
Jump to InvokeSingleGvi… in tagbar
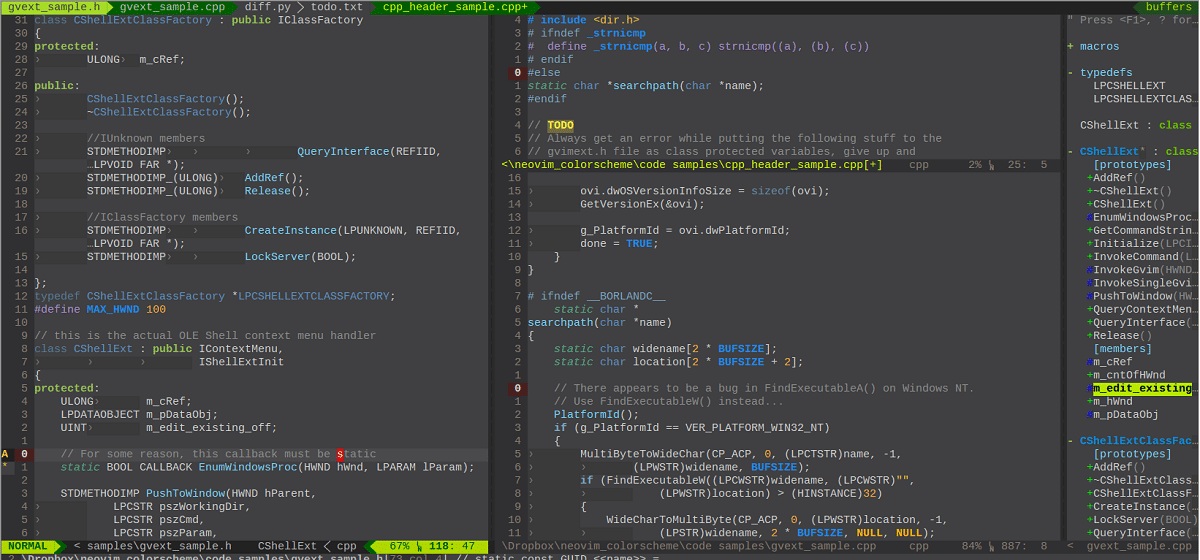[x=1142, y=283]
